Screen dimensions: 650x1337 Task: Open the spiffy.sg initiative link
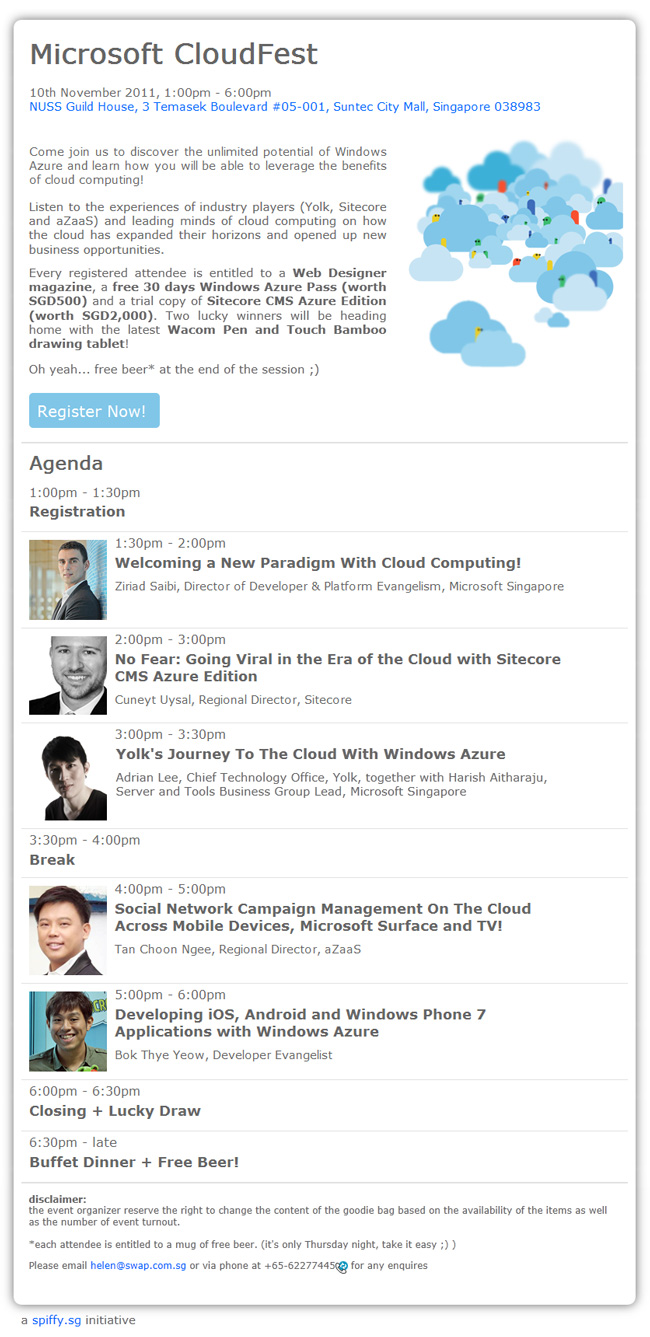57,1320
